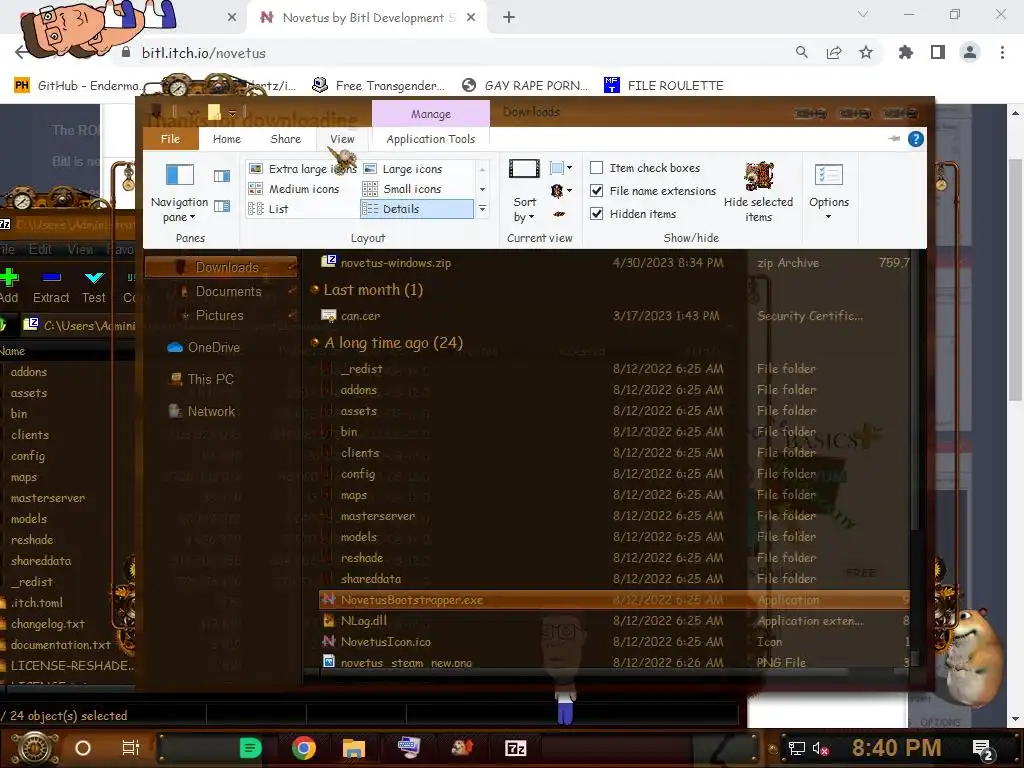Open View menu in 7-Zip window

tap(80, 249)
